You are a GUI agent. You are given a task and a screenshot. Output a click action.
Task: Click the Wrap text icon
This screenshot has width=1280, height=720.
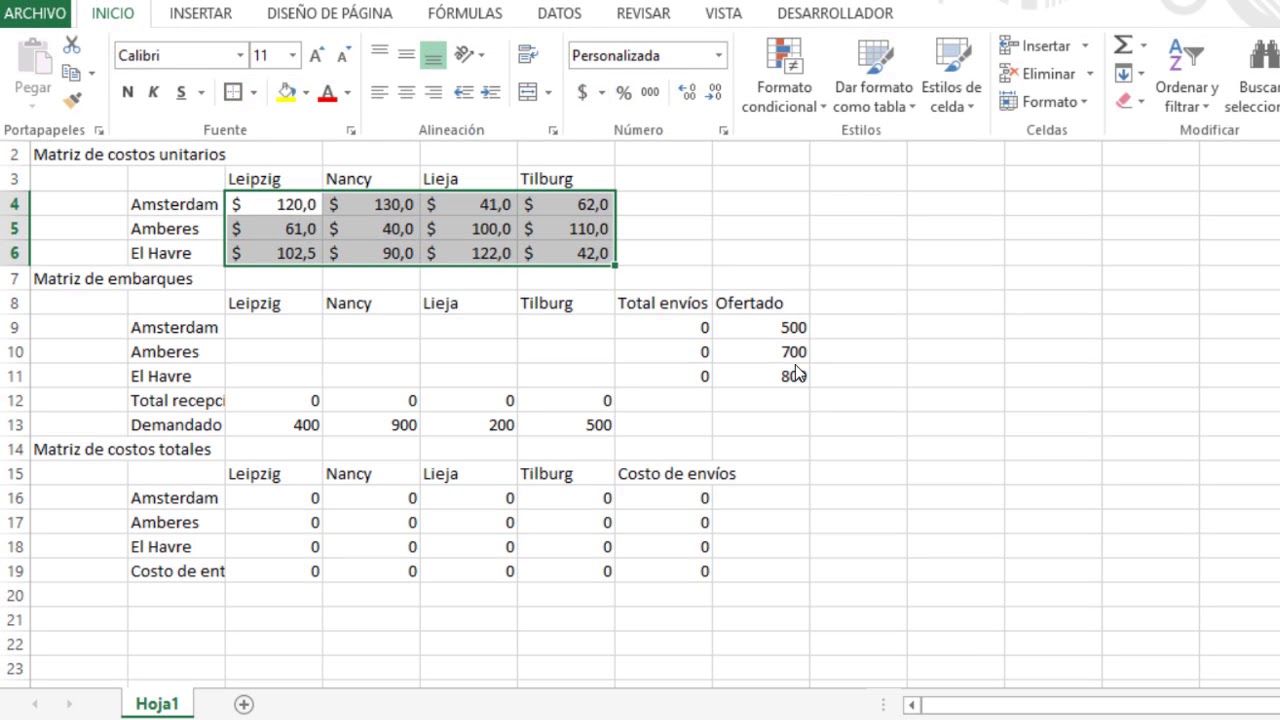click(x=528, y=55)
